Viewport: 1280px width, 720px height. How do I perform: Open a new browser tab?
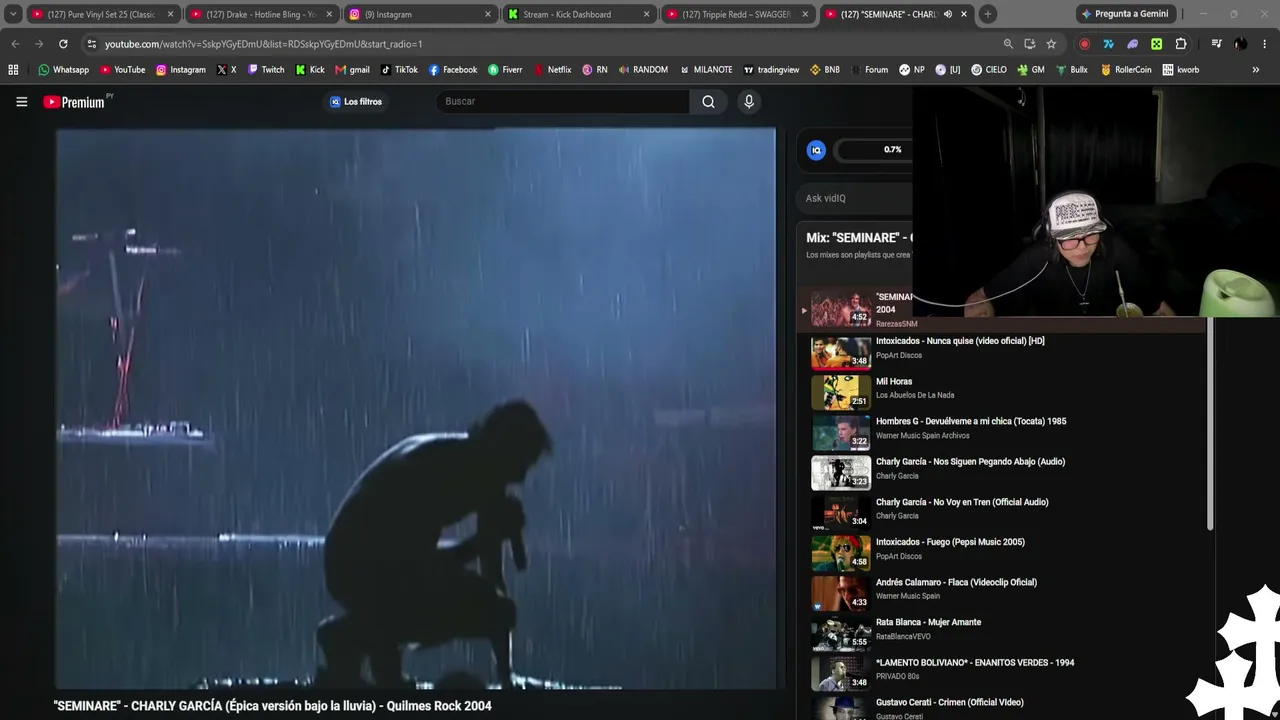(987, 14)
